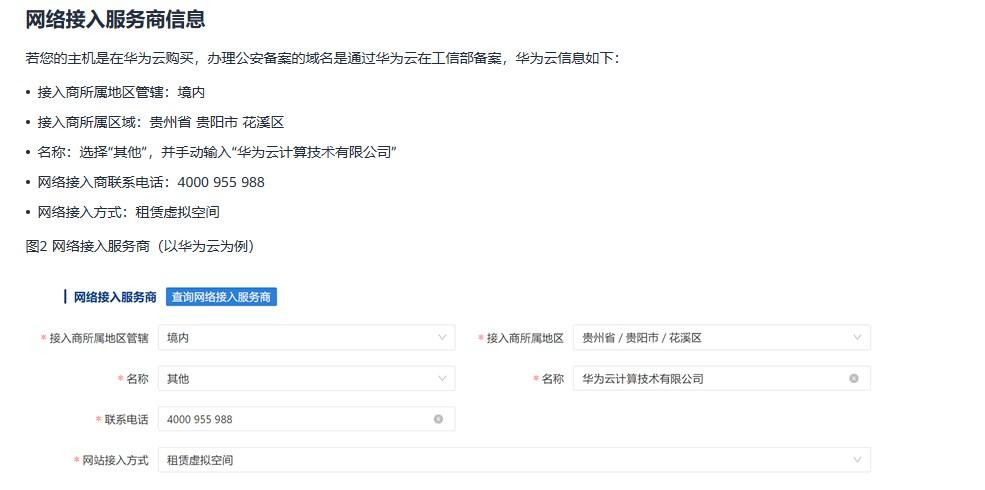Click the bullet 网络接入商联系电话：4000 955 988
Viewport: 985px width, 490px height.
click(x=151, y=182)
